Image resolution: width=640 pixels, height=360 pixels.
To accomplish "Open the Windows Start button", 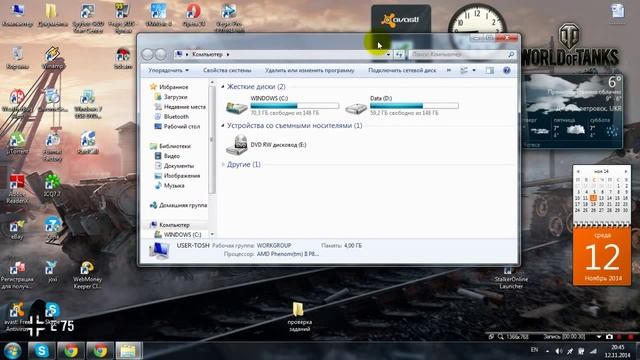I will coord(13,351).
